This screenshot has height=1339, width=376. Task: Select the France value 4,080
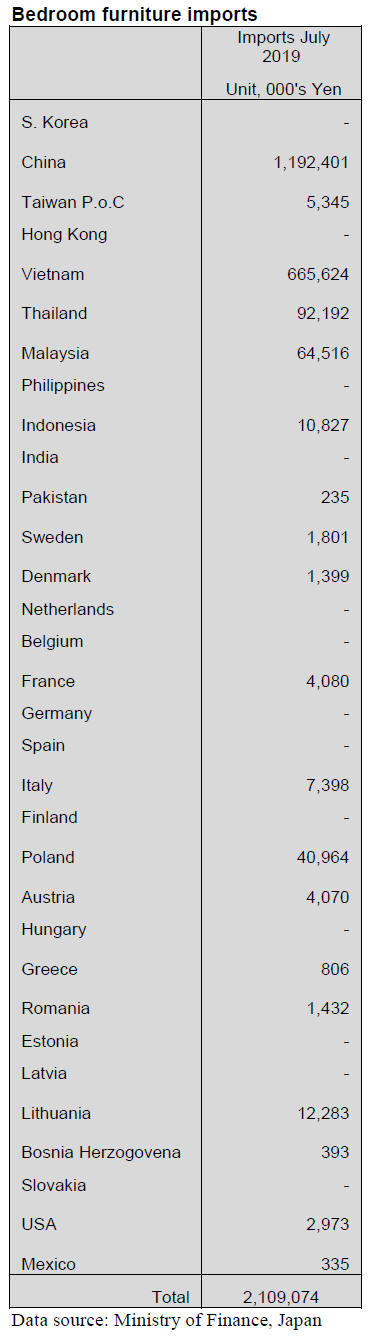click(328, 681)
